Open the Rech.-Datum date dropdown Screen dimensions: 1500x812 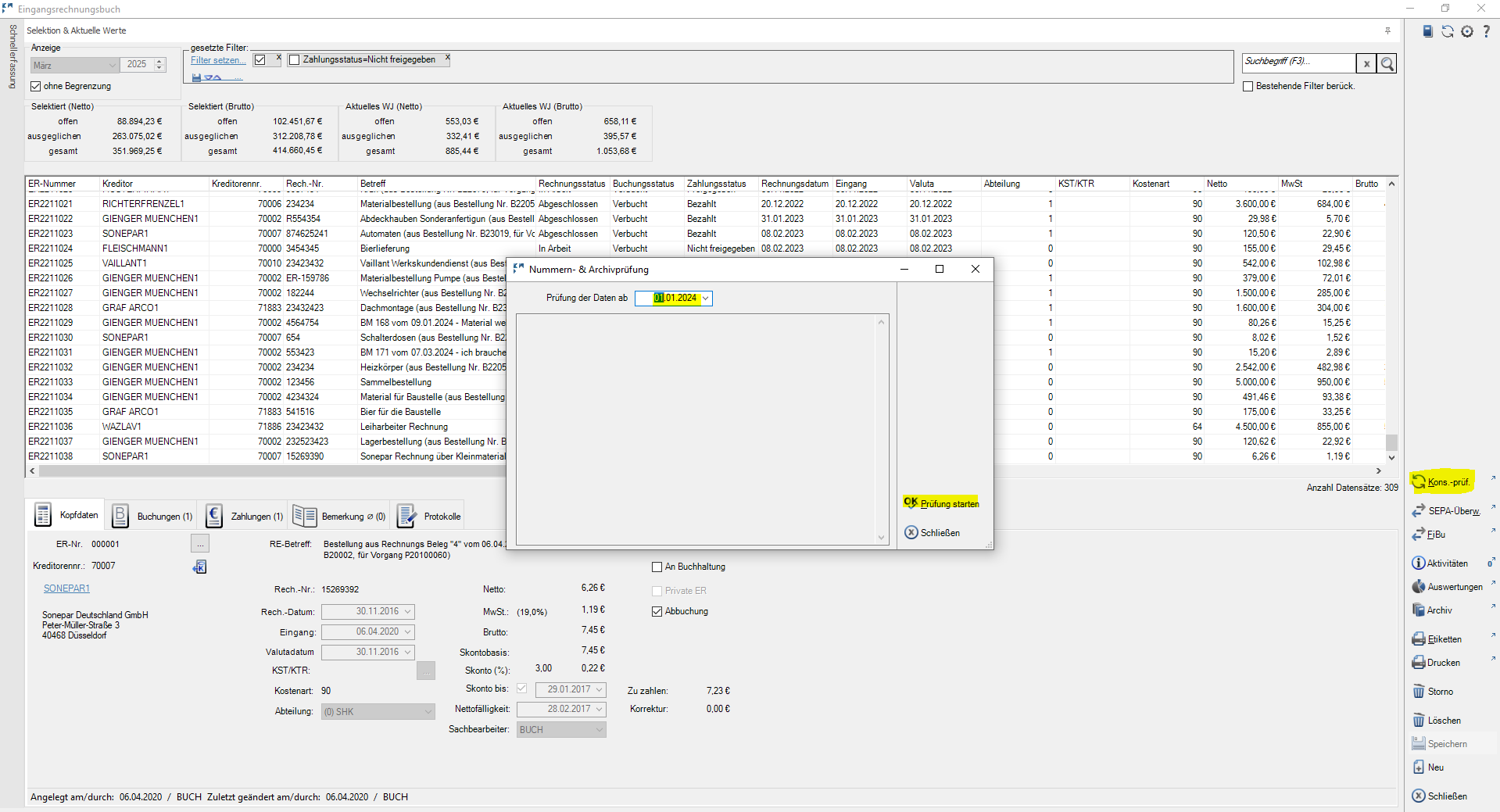(x=408, y=611)
